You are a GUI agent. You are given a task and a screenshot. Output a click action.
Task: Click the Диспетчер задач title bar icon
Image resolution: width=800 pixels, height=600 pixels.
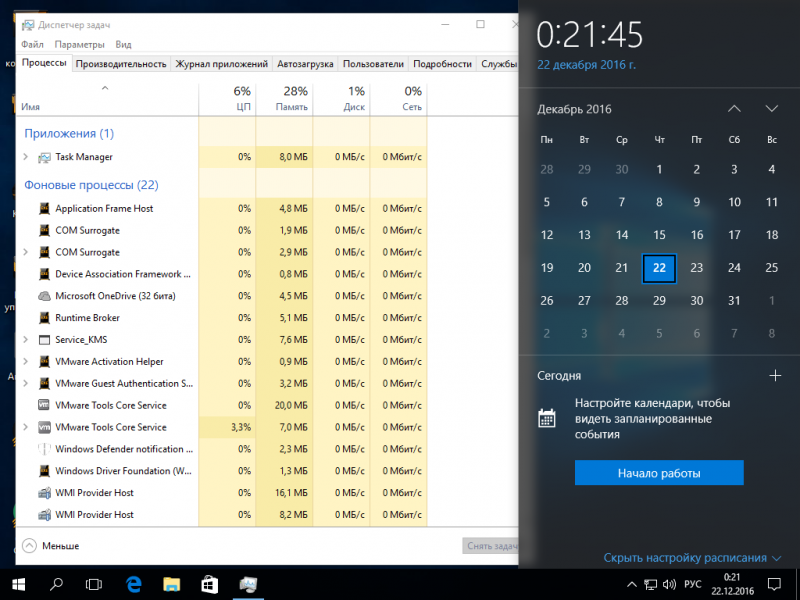[28, 25]
